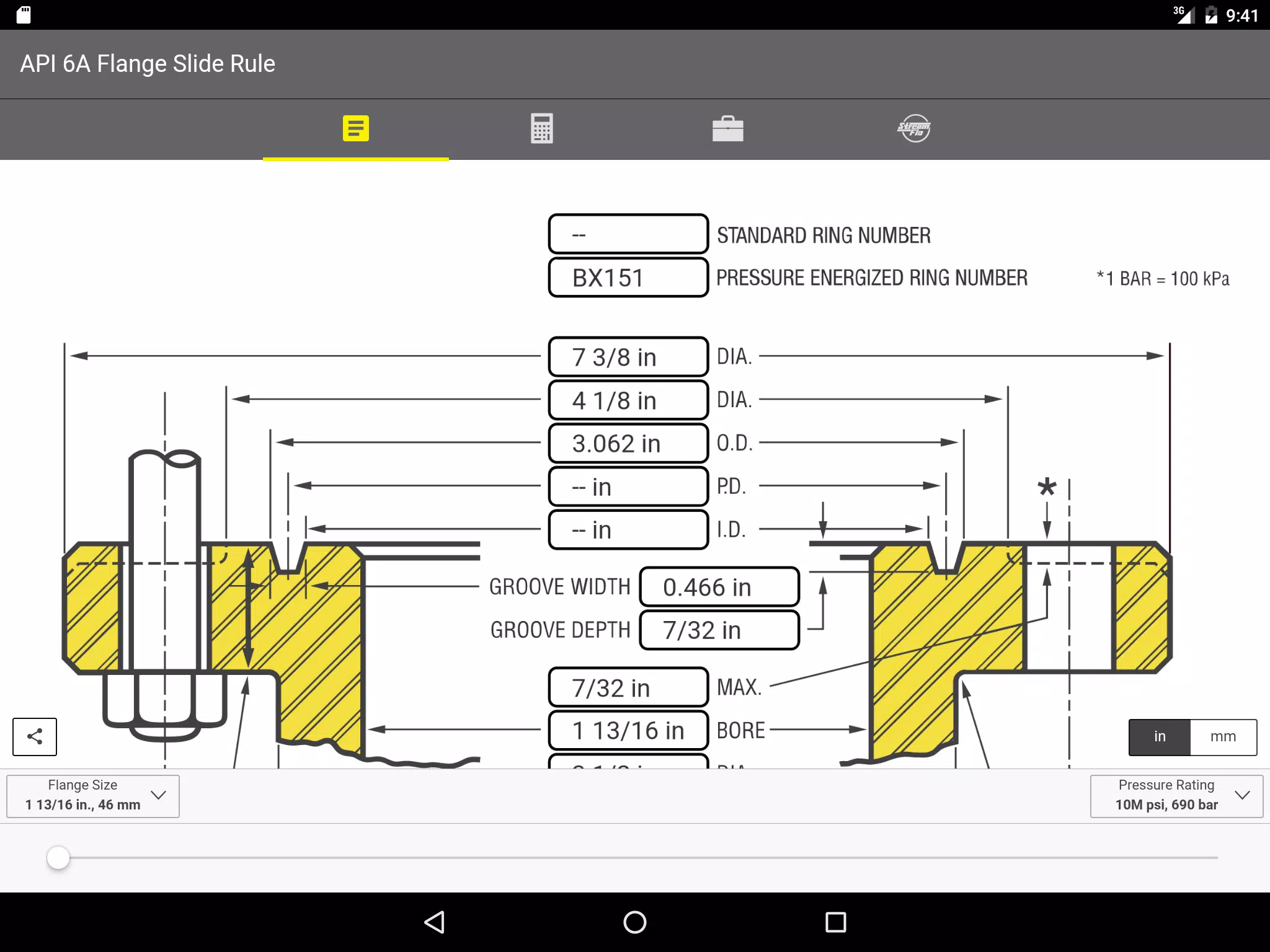
Task: Select the in unit toggle
Action: coord(1160,737)
